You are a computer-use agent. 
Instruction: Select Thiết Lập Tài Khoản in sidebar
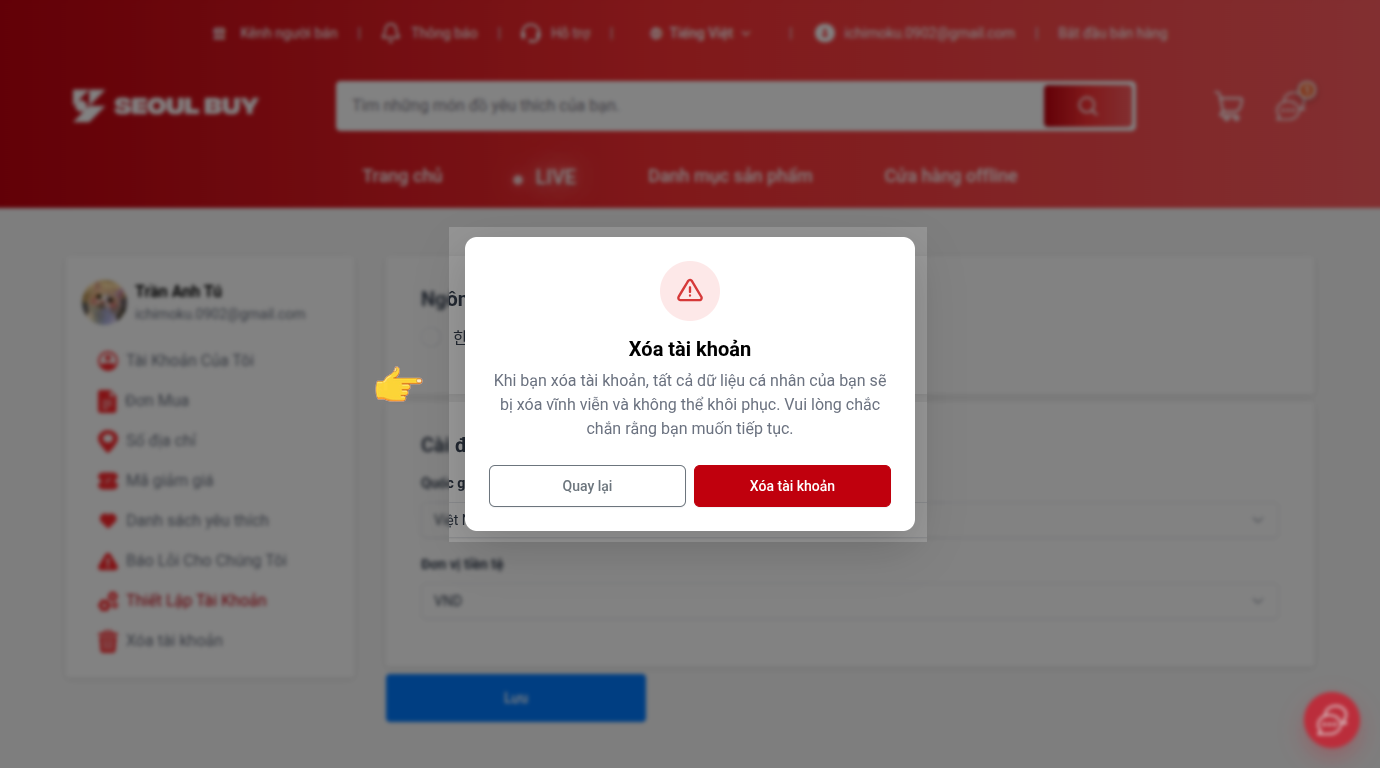pos(196,601)
